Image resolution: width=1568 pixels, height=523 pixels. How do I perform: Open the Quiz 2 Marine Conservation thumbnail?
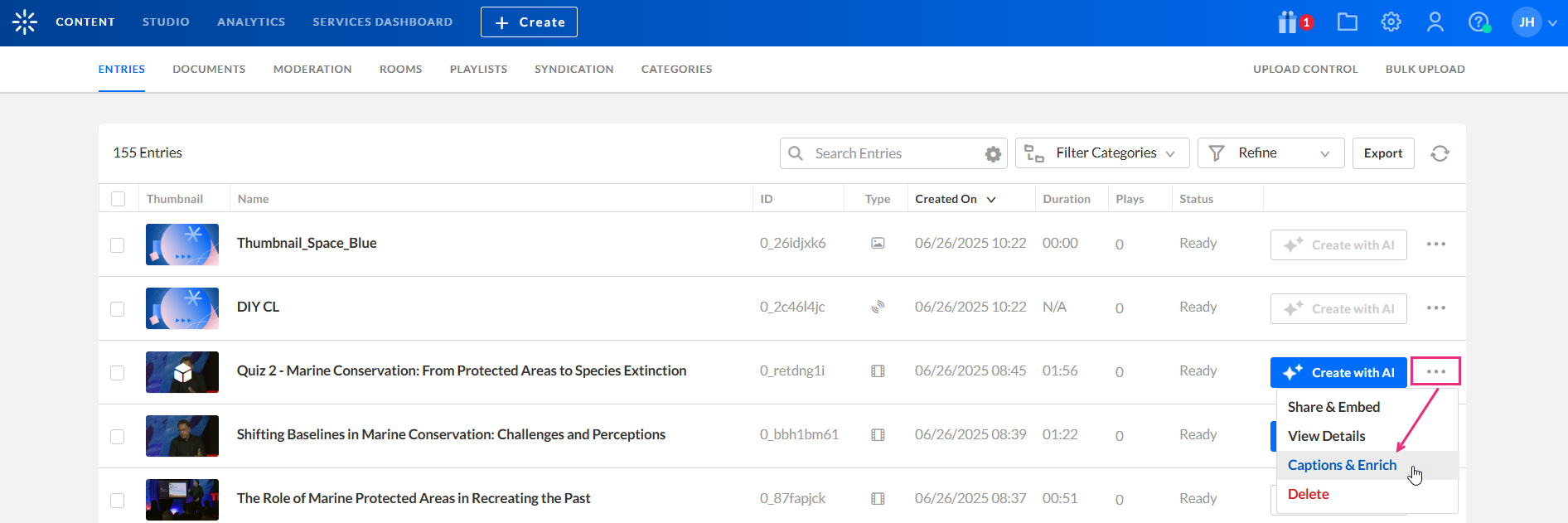tap(182, 372)
